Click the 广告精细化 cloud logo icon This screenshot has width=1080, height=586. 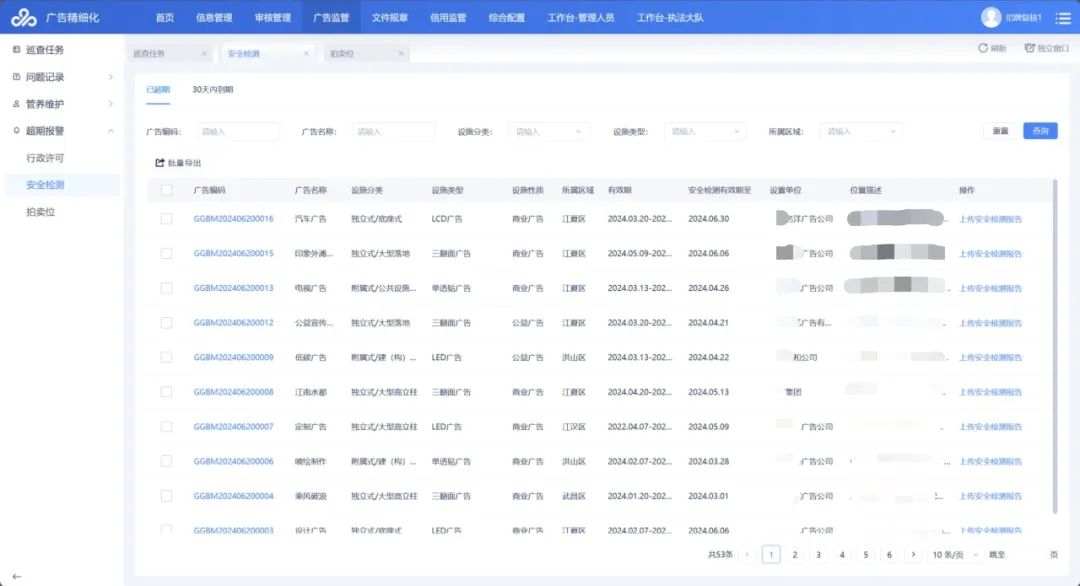[x=25, y=17]
